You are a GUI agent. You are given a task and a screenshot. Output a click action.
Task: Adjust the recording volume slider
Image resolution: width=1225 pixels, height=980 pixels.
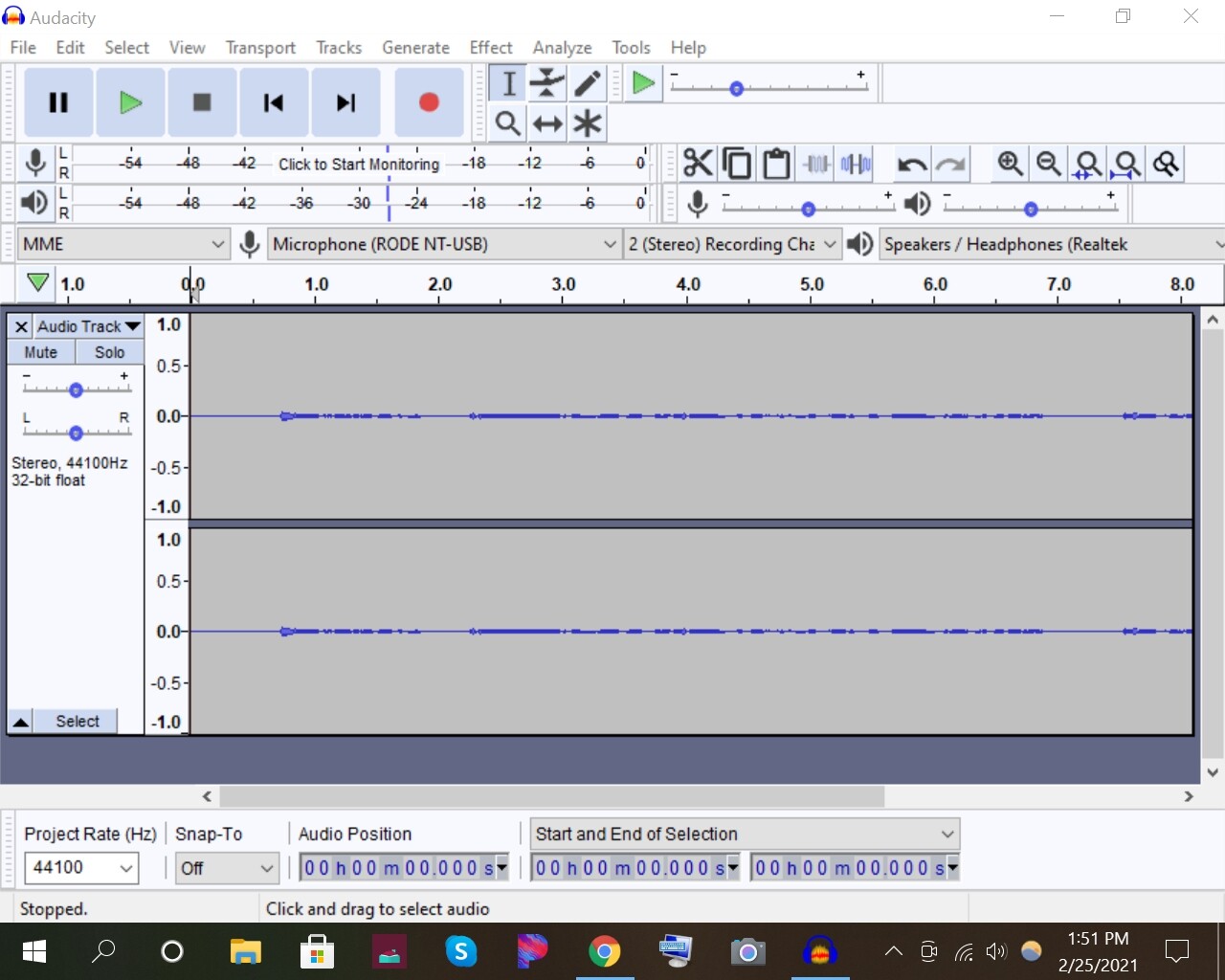click(808, 208)
